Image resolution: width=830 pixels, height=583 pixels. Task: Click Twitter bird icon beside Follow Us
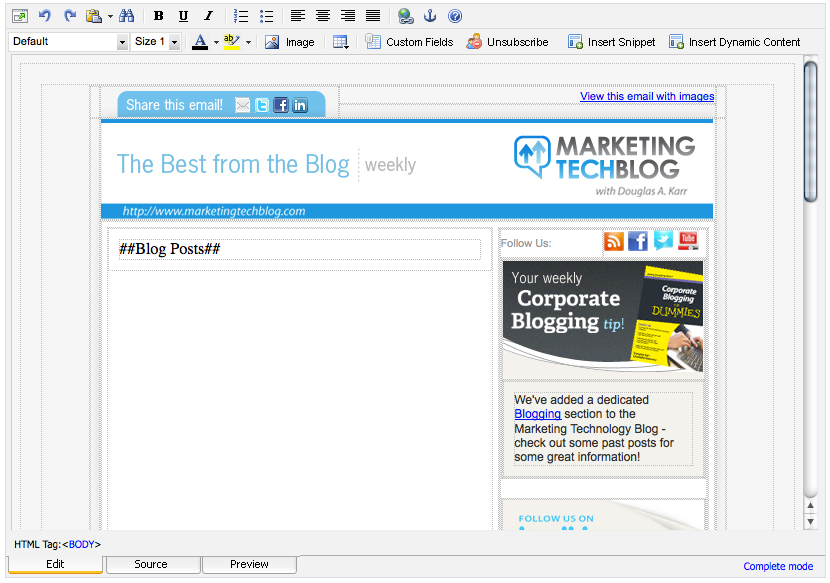pyautogui.click(x=663, y=240)
